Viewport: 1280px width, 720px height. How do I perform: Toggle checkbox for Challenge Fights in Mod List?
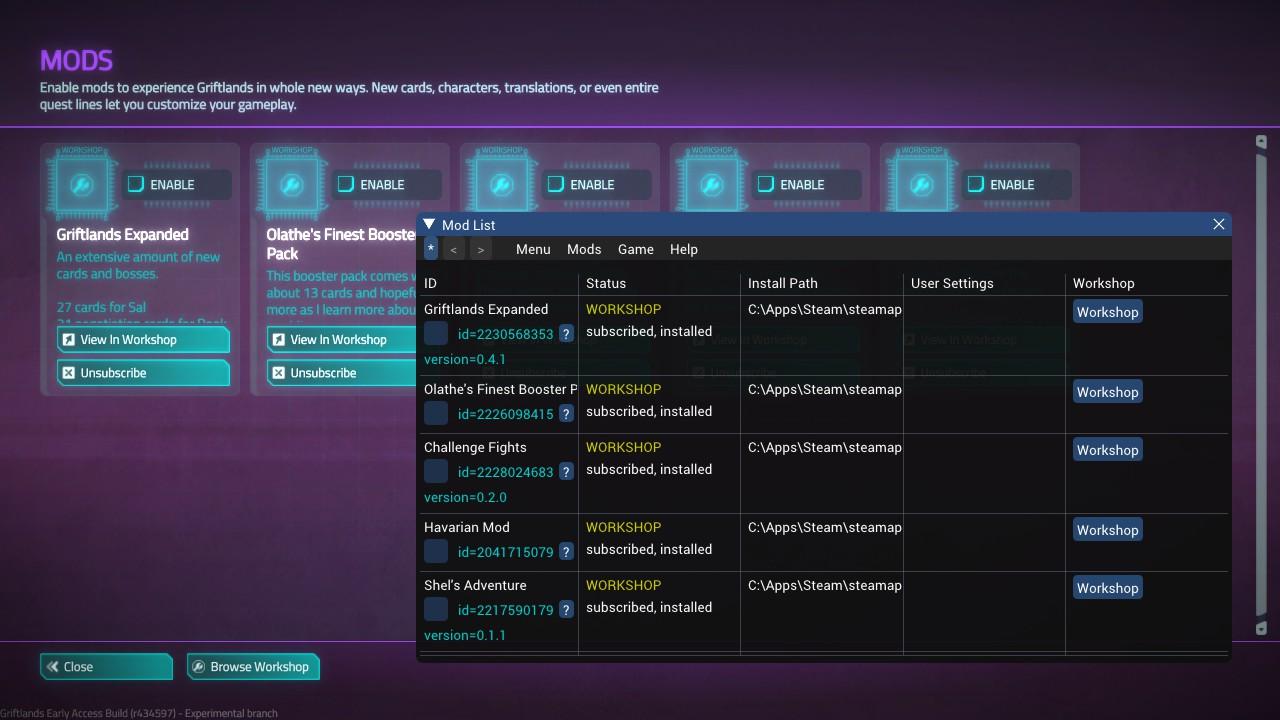pyautogui.click(x=436, y=471)
